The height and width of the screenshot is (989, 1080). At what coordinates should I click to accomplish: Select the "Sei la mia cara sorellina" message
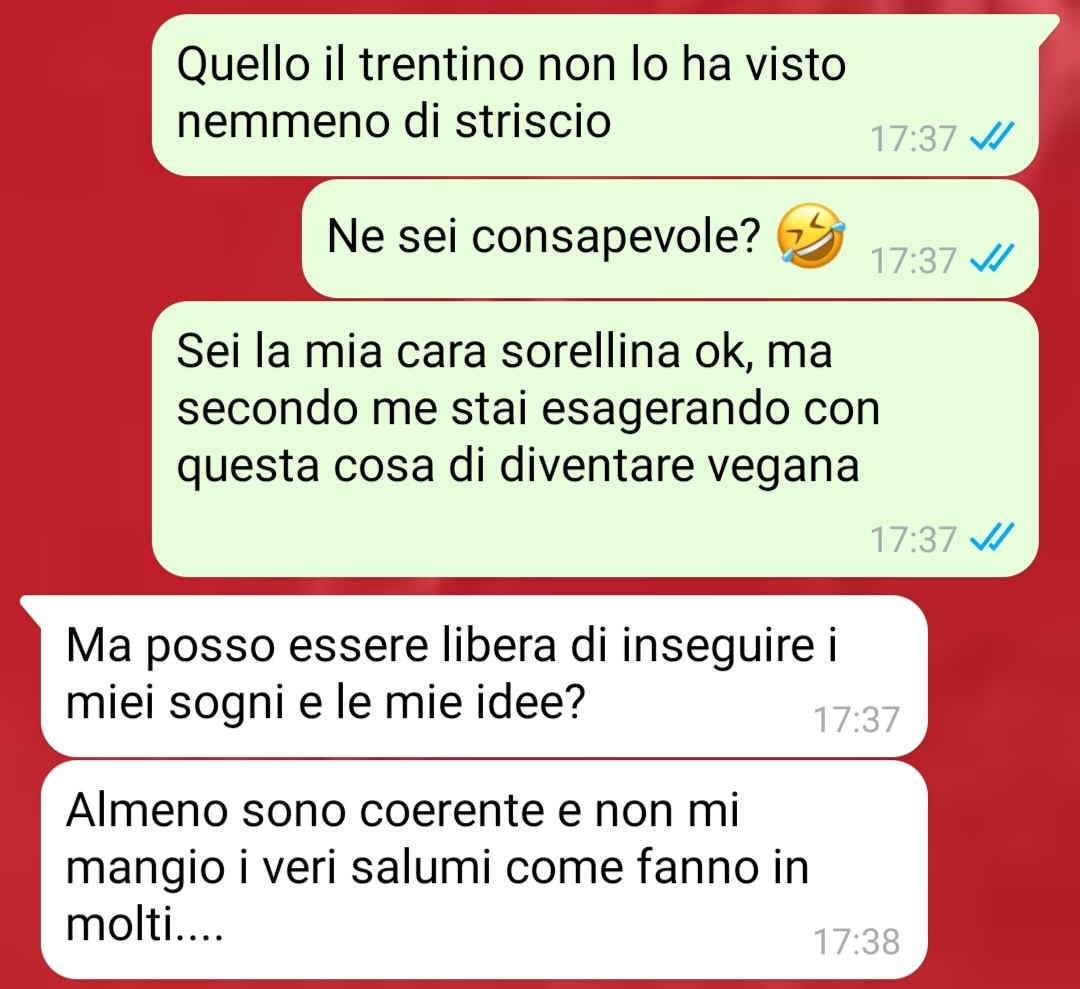tap(595, 439)
